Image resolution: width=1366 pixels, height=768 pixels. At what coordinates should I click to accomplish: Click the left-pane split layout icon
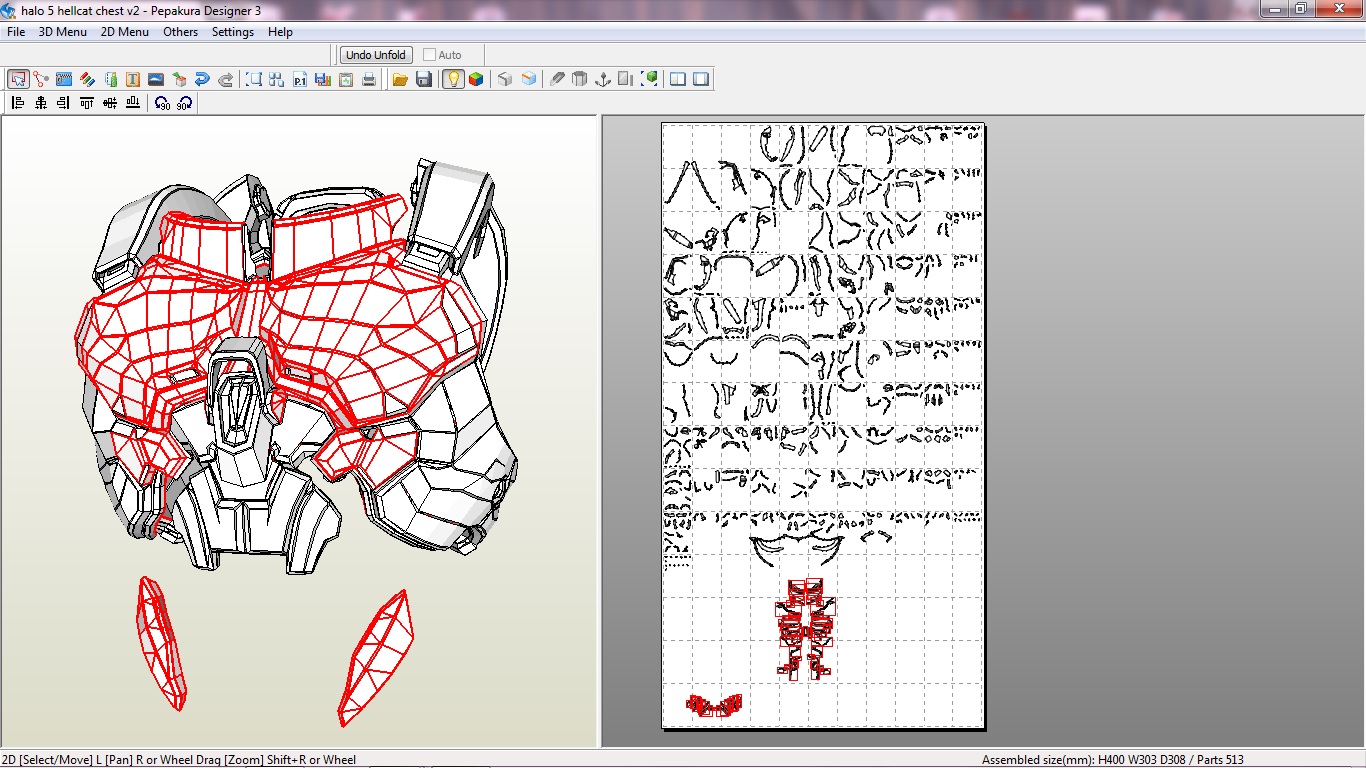[678, 79]
